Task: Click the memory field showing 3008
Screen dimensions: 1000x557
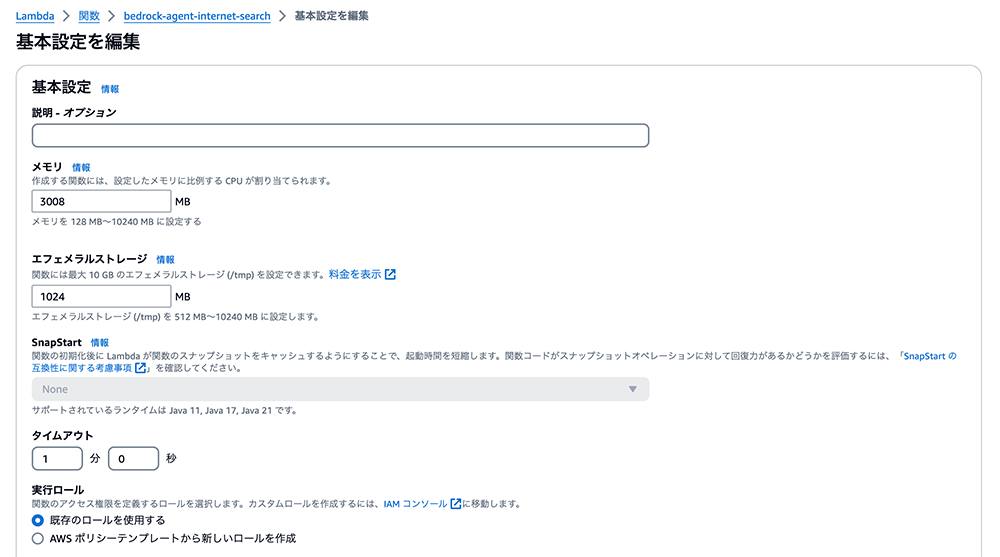Action: (x=101, y=202)
